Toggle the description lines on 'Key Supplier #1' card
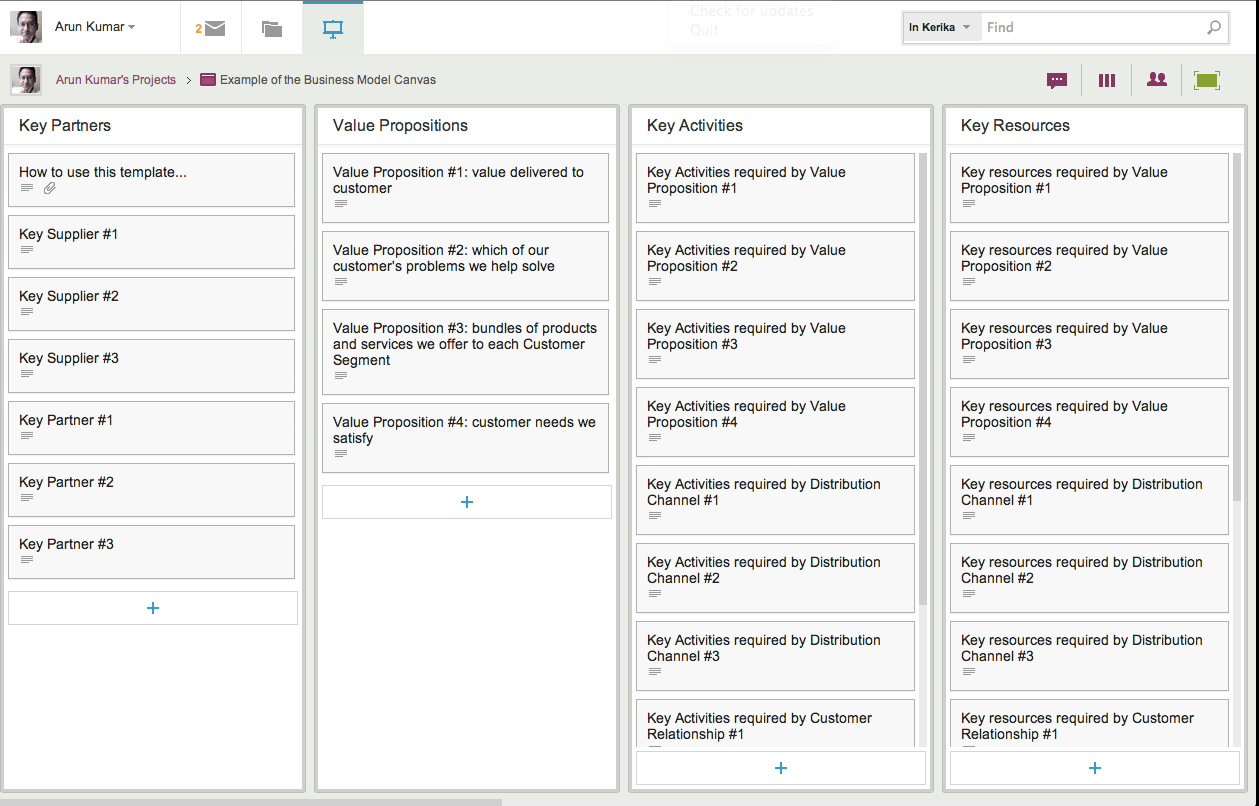 [27, 251]
